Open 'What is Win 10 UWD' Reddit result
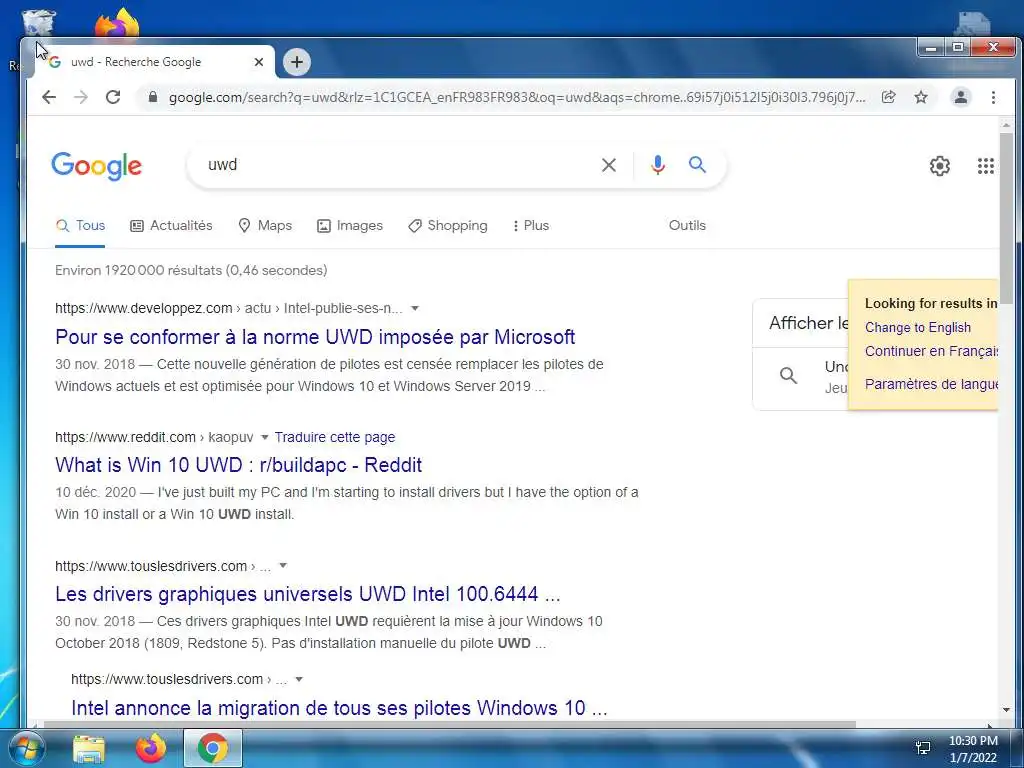 click(238, 465)
